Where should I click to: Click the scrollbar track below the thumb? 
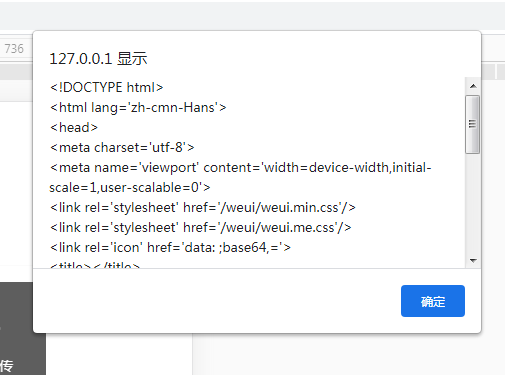[473, 203]
